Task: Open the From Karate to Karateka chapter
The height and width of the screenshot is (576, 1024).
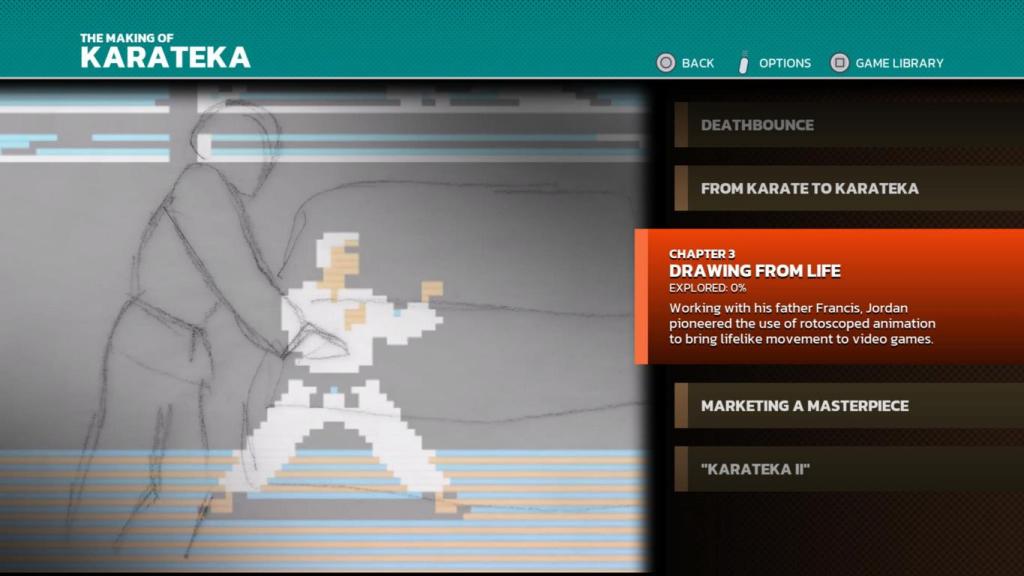Action: [x=809, y=188]
